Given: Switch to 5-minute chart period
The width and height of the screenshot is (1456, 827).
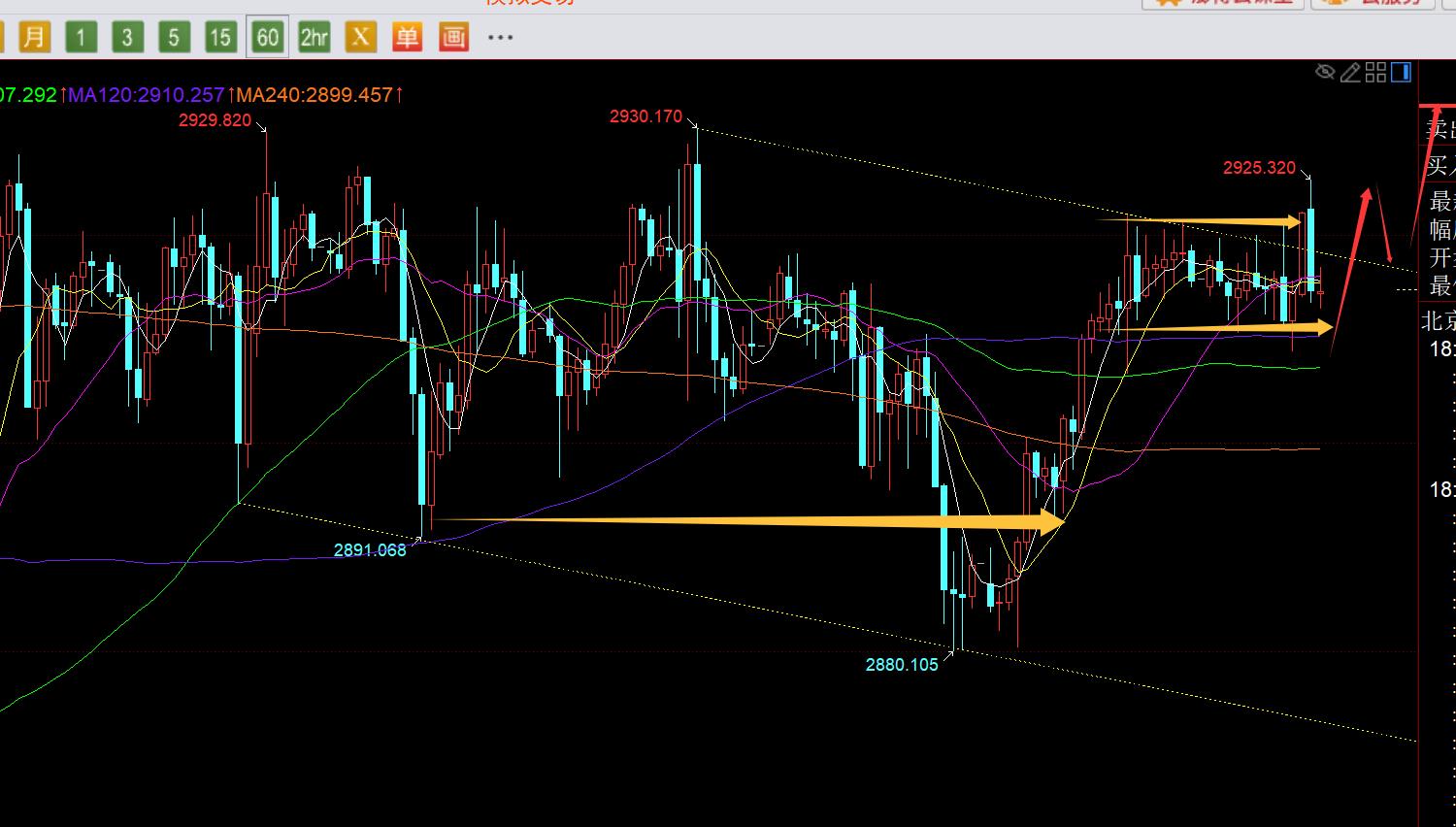Looking at the screenshot, I should 173,38.
